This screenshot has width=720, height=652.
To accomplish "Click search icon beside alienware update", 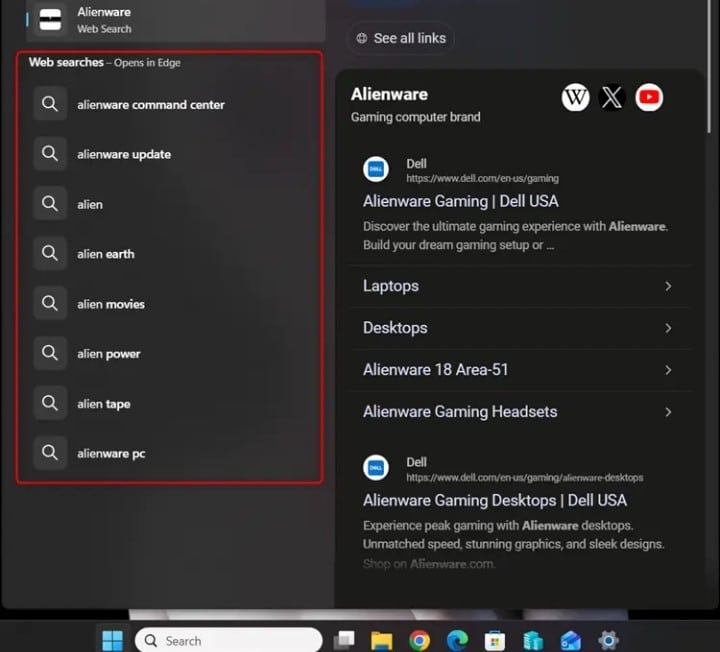I will click(x=50, y=153).
